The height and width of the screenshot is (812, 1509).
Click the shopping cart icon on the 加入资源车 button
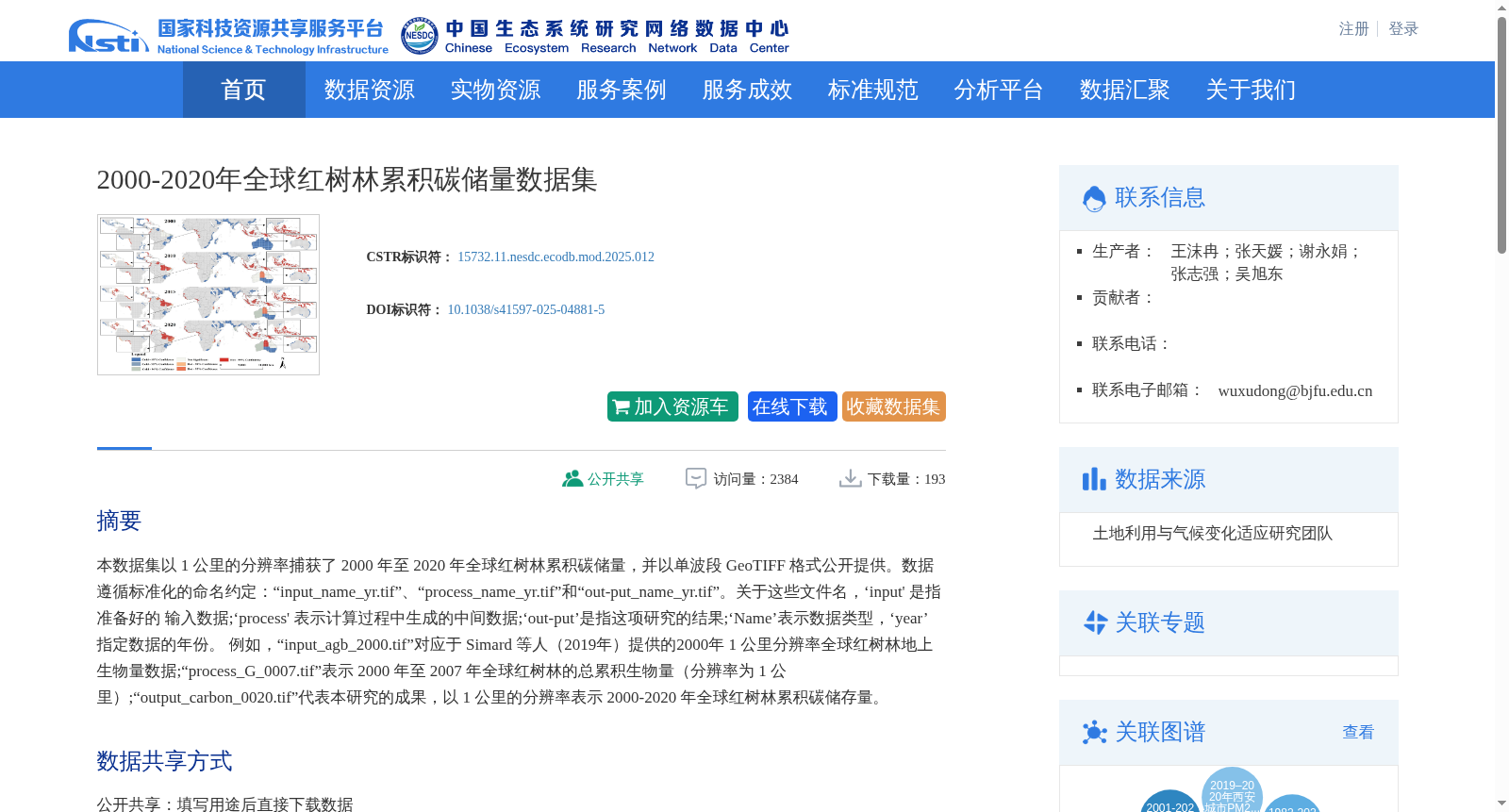pos(621,407)
